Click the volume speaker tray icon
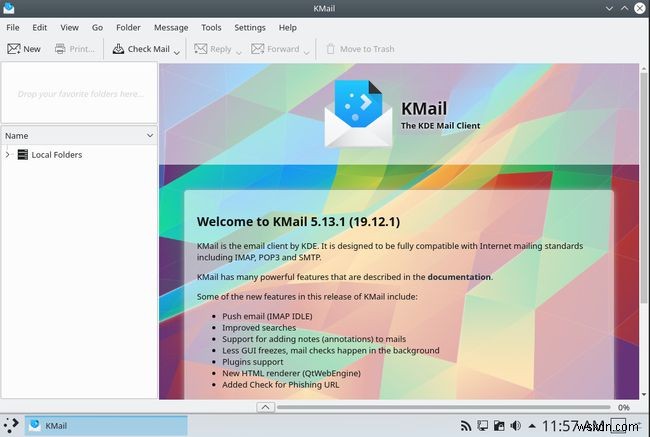Viewport: 650px width, 437px height. coord(515,426)
